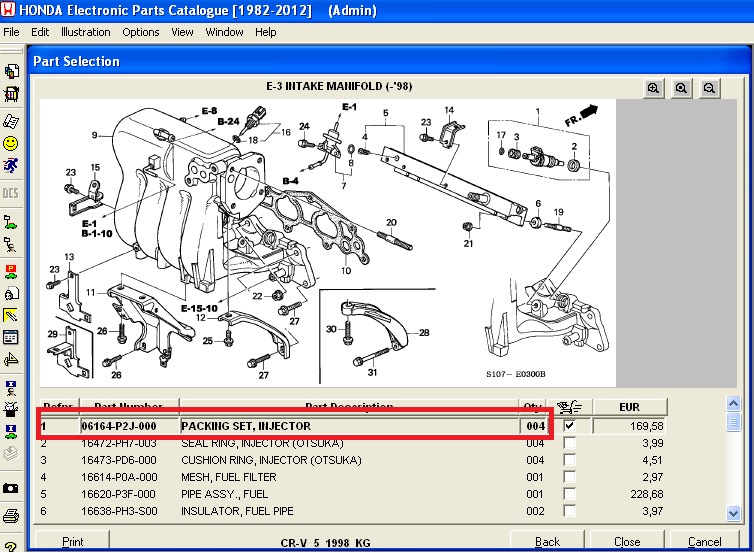Click the zoom out magnifier with minus
Viewport: 754px width, 553px height.
[709, 88]
